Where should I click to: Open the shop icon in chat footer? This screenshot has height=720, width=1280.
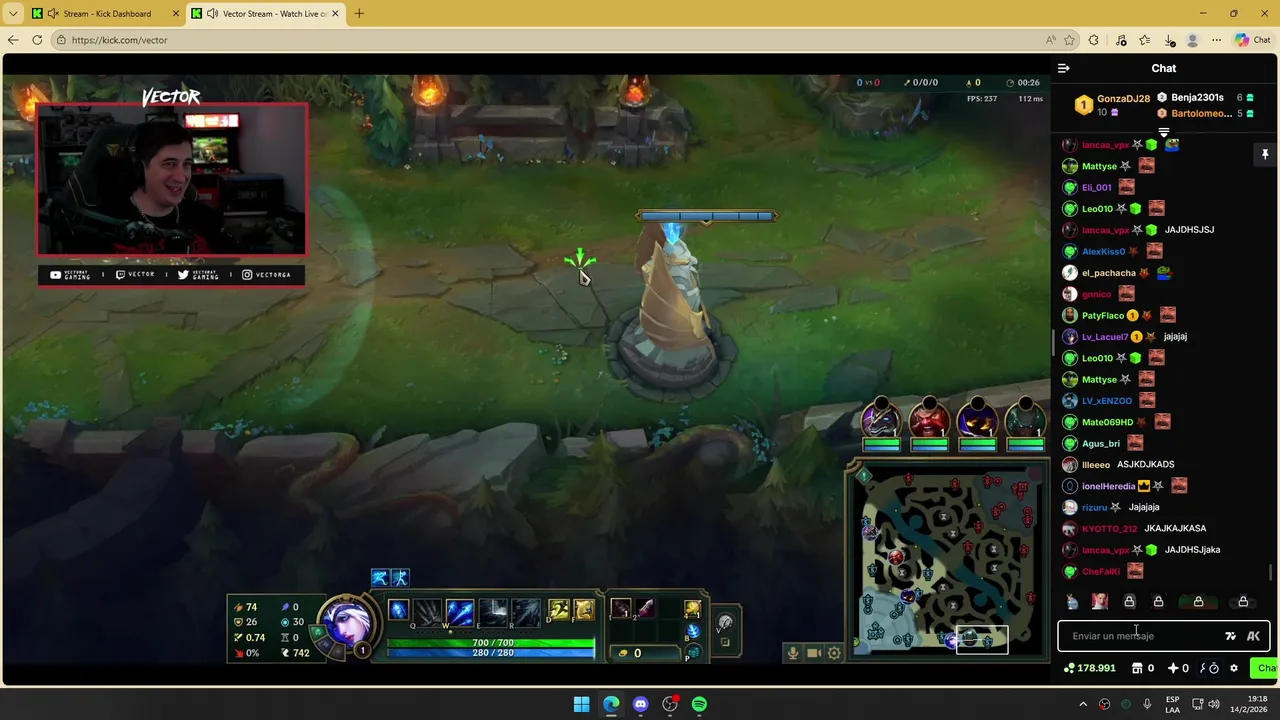[1137, 668]
